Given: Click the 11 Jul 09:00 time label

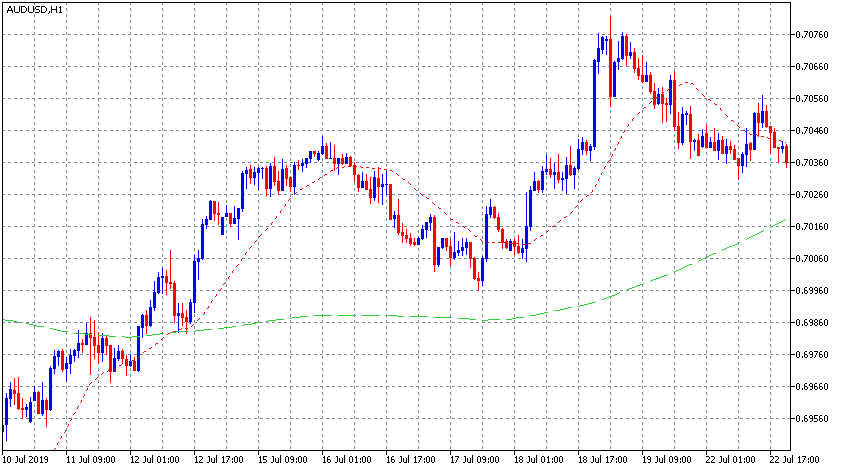Looking at the screenshot, I should [x=90, y=460].
